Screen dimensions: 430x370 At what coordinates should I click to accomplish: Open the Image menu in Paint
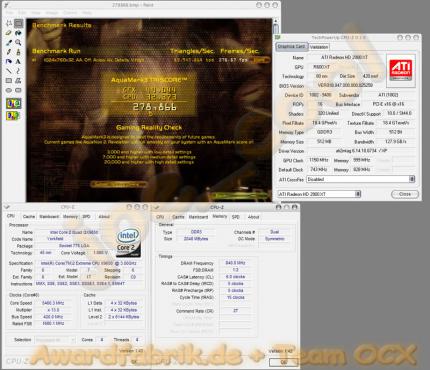pos(52,13)
